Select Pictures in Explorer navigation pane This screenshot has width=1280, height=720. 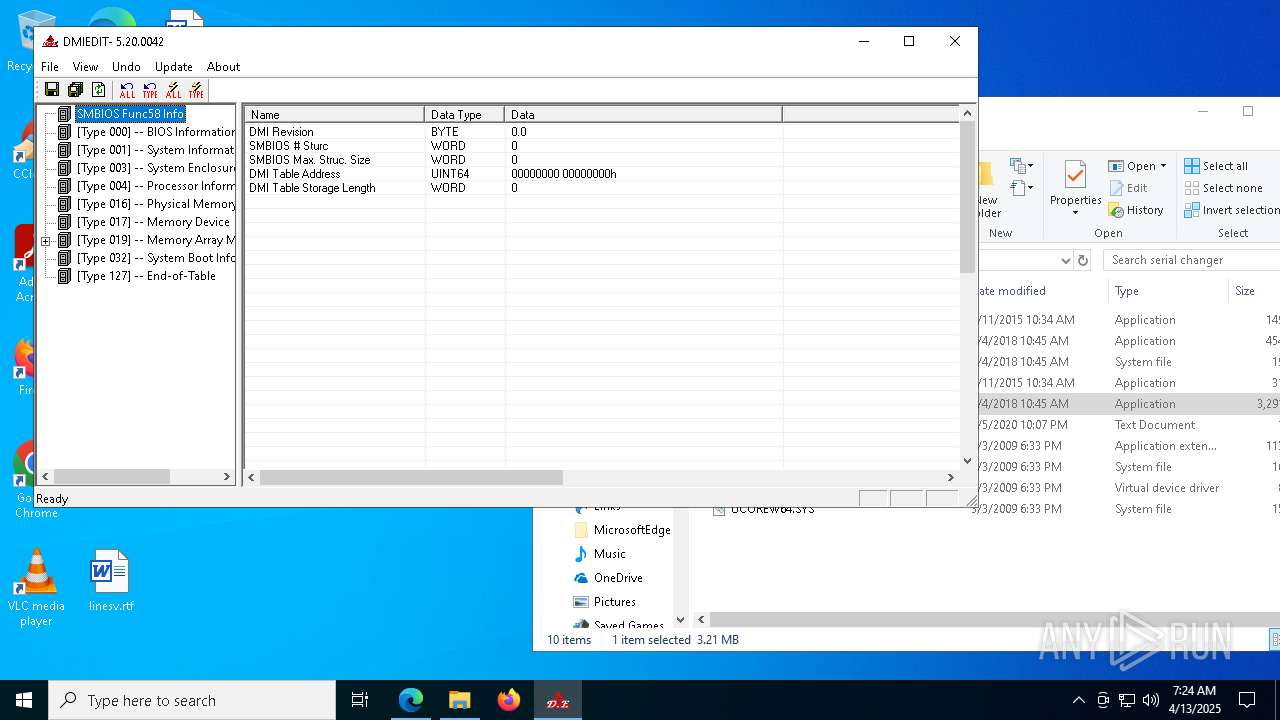tap(604, 602)
